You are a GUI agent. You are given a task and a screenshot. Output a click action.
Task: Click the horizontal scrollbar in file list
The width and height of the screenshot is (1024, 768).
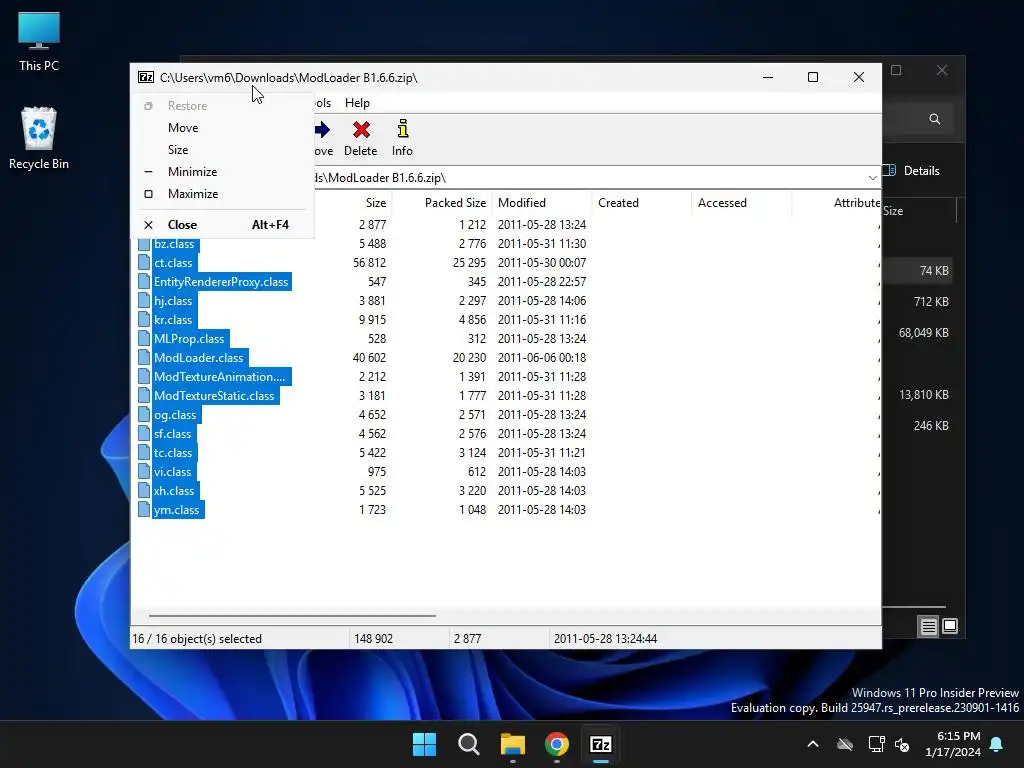(292, 615)
